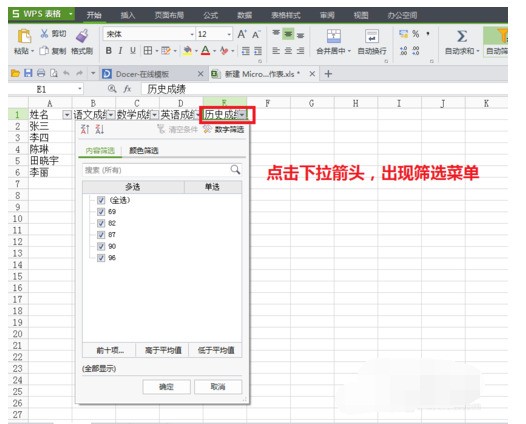
Task: Click the 低于平均值 button
Action: coord(216,351)
